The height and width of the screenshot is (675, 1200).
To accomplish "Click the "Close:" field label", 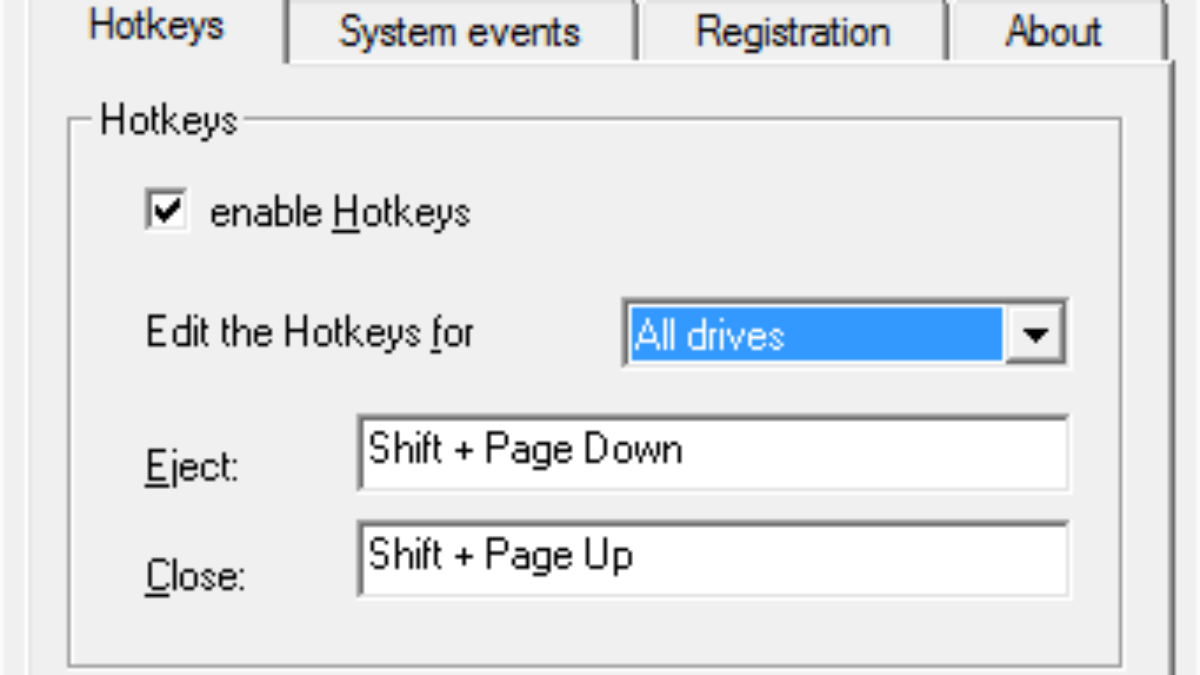I will point(195,577).
